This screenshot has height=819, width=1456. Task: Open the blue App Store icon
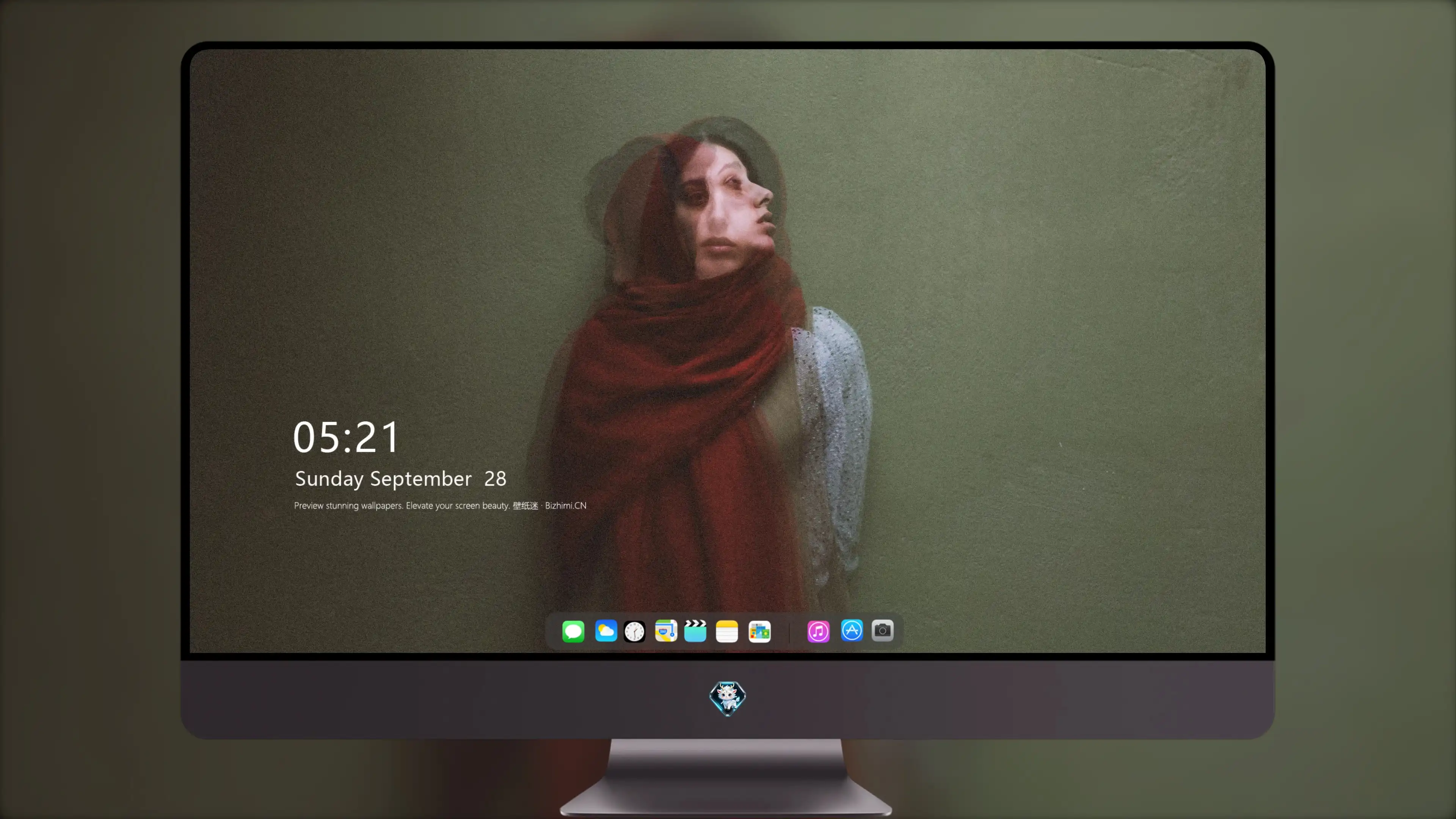852,630
